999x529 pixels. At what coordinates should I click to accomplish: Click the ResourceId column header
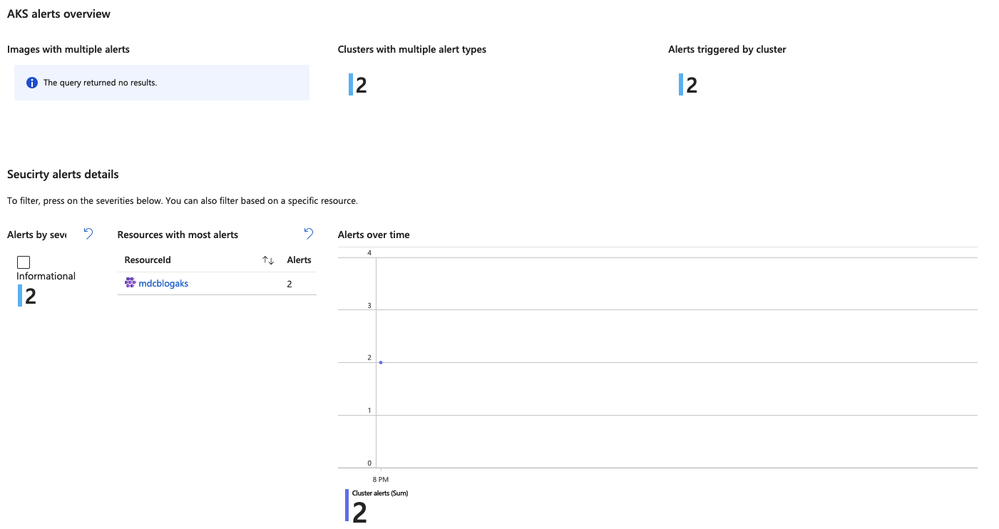[x=147, y=260]
